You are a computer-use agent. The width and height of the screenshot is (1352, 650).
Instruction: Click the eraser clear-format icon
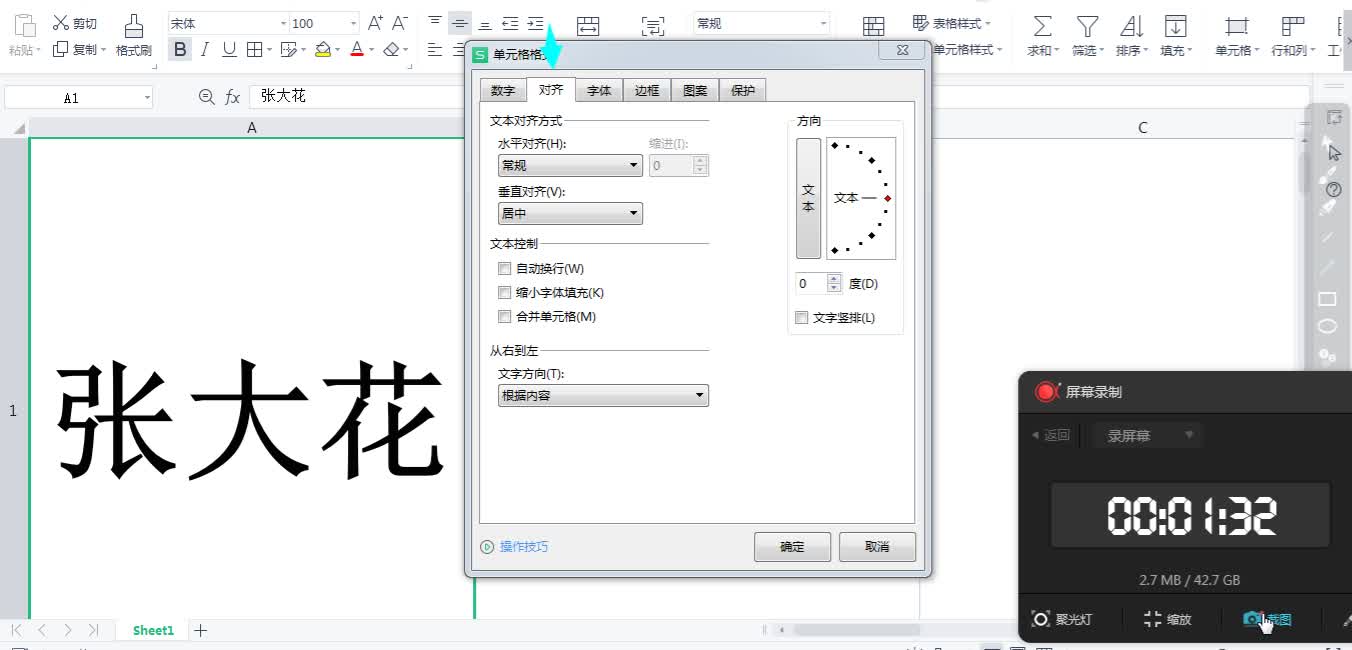tap(391, 49)
